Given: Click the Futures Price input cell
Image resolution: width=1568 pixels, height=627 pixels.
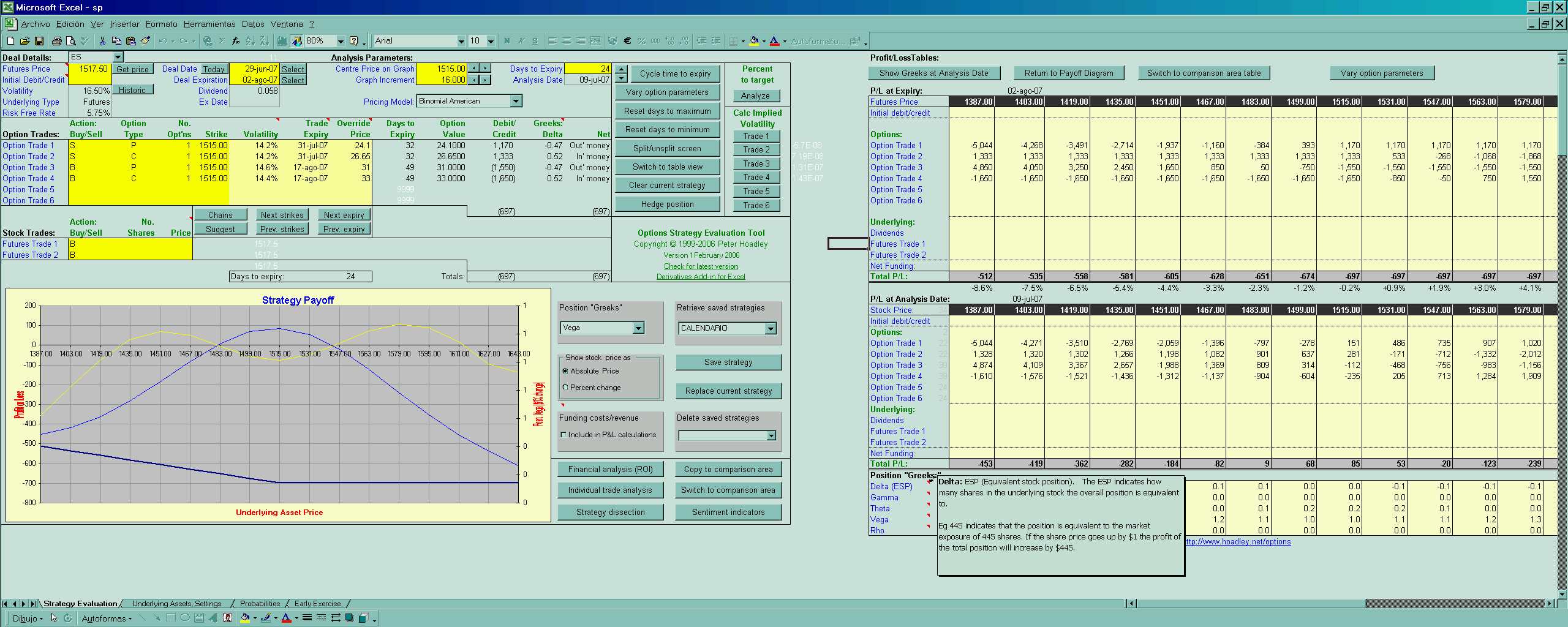Looking at the screenshot, I should tap(89, 69).
